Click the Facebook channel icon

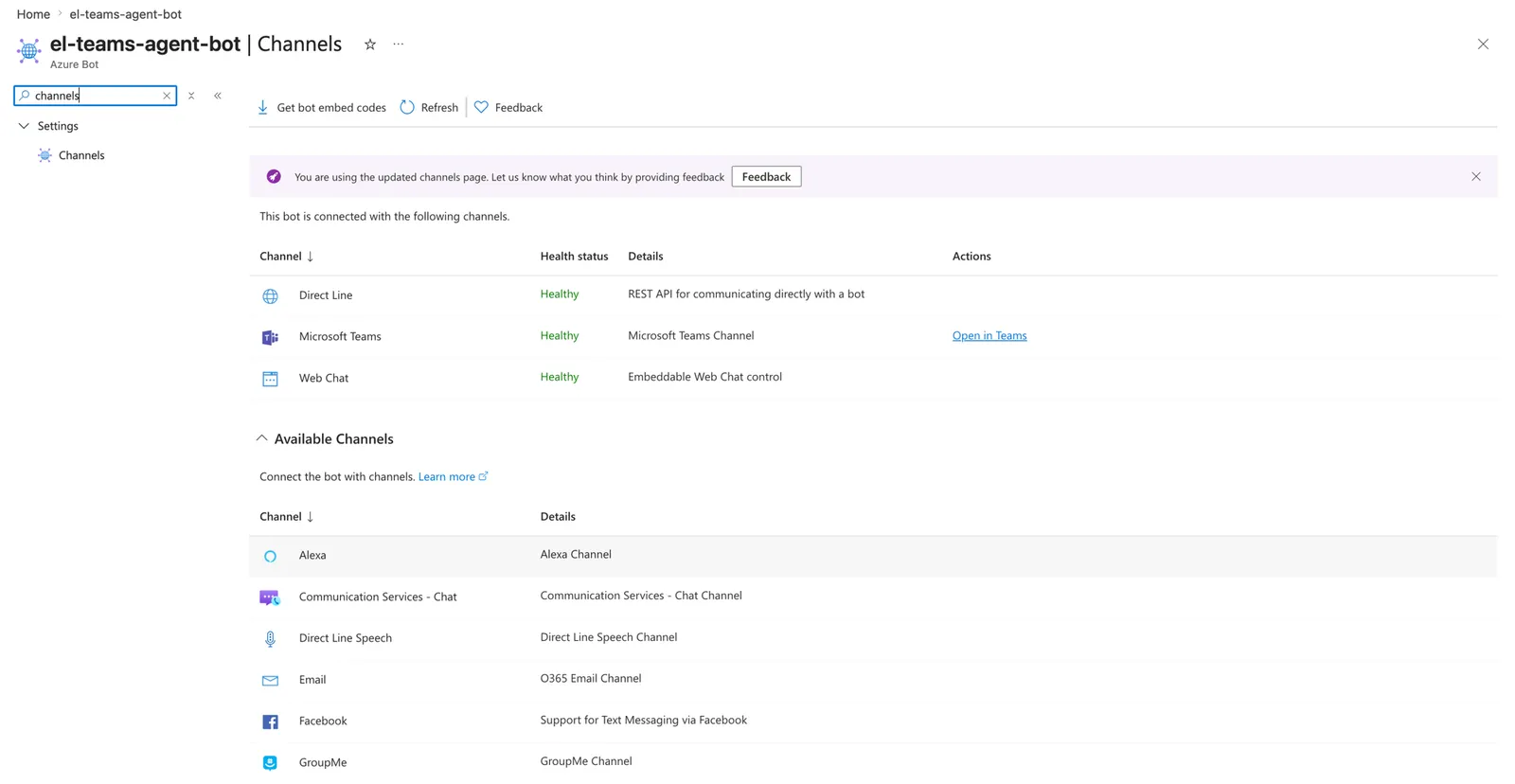point(270,722)
